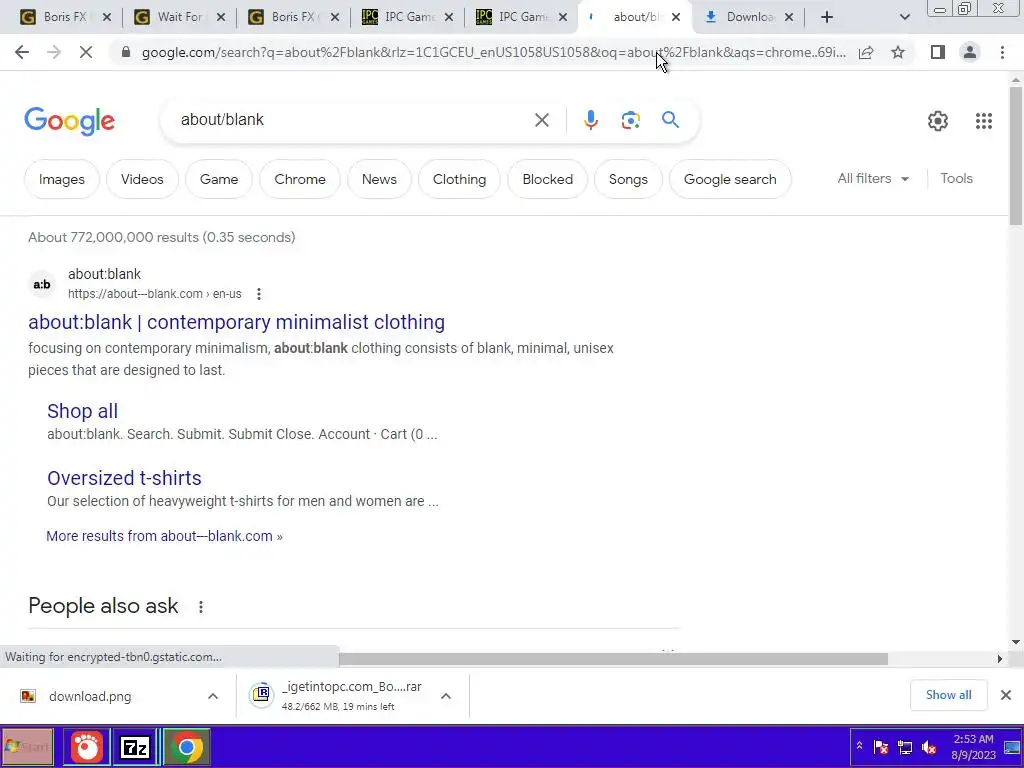This screenshot has width=1024, height=768.
Task: Open the about:blank result options dots
Action: tap(259, 294)
